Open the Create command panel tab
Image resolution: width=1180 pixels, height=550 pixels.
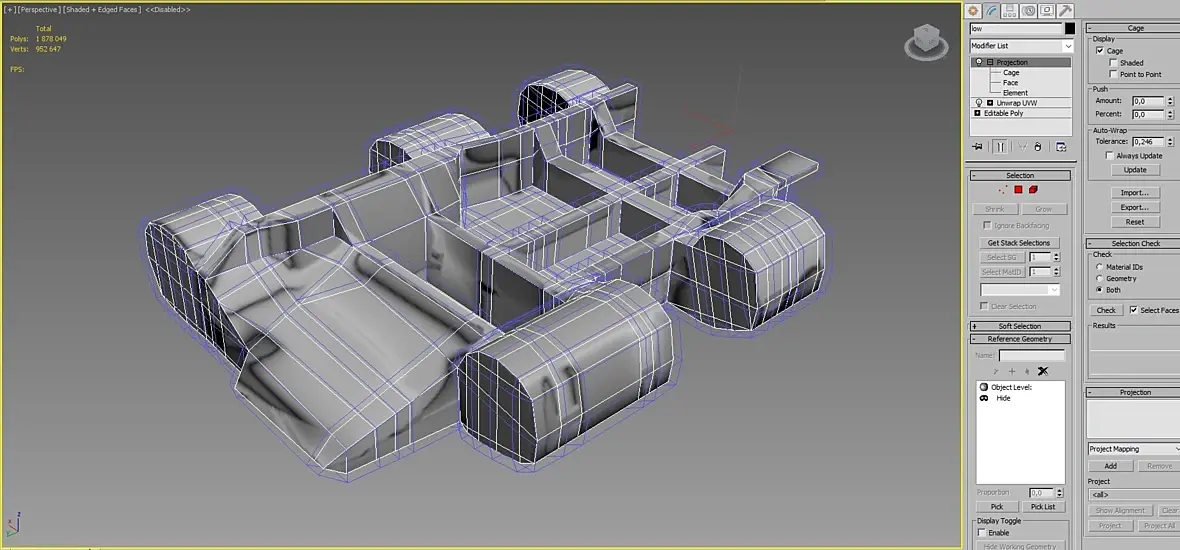click(x=973, y=11)
